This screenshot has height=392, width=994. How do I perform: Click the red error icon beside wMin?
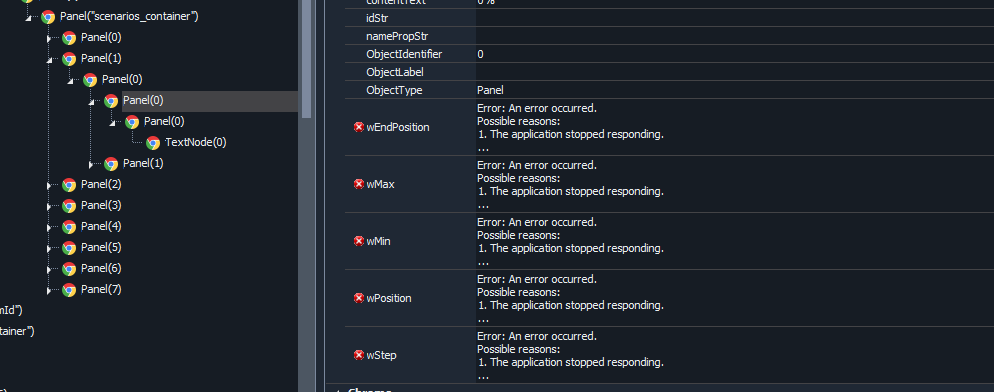point(359,241)
